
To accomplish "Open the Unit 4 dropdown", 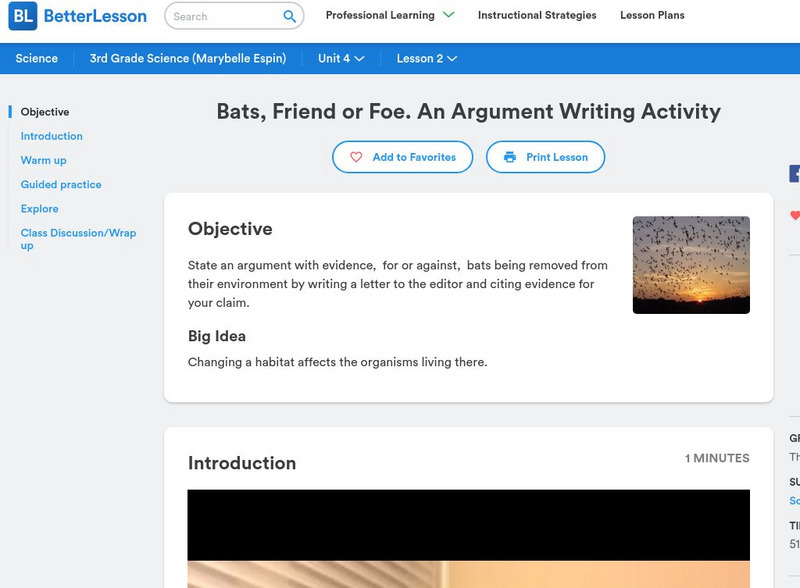I will click(341, 59).
